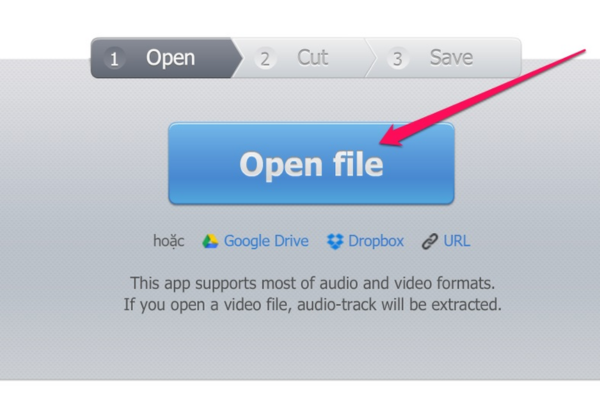The width and height of the screenshot is (600, 400).
Task: Go to the Cut step tab
Action: [x=302, y=58]
